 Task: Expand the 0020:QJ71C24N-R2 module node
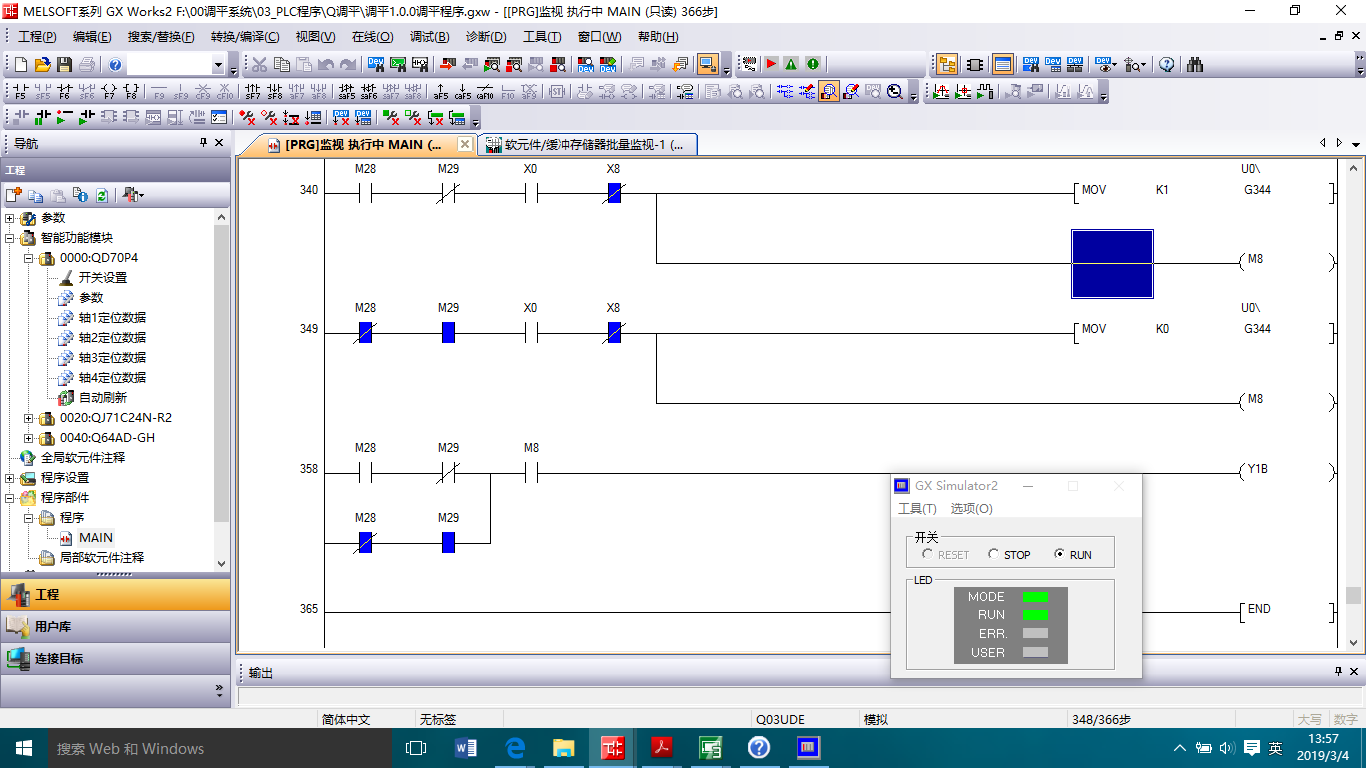click(x=29, y=418)
